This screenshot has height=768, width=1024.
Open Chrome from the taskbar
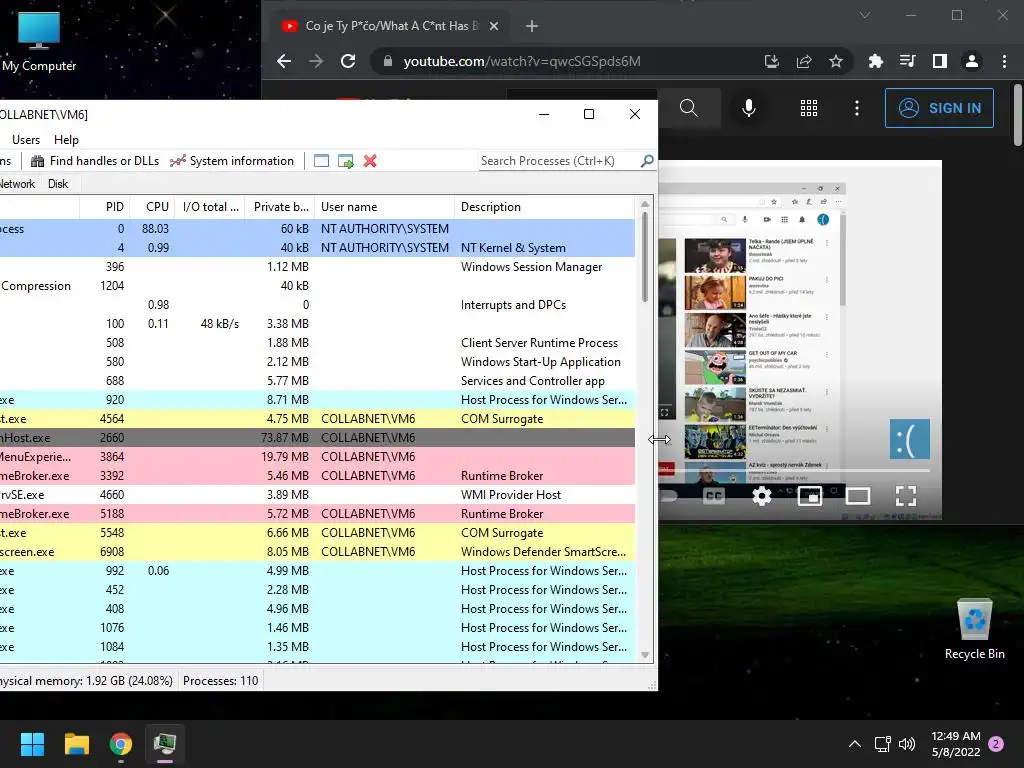(x=121, y=744)
